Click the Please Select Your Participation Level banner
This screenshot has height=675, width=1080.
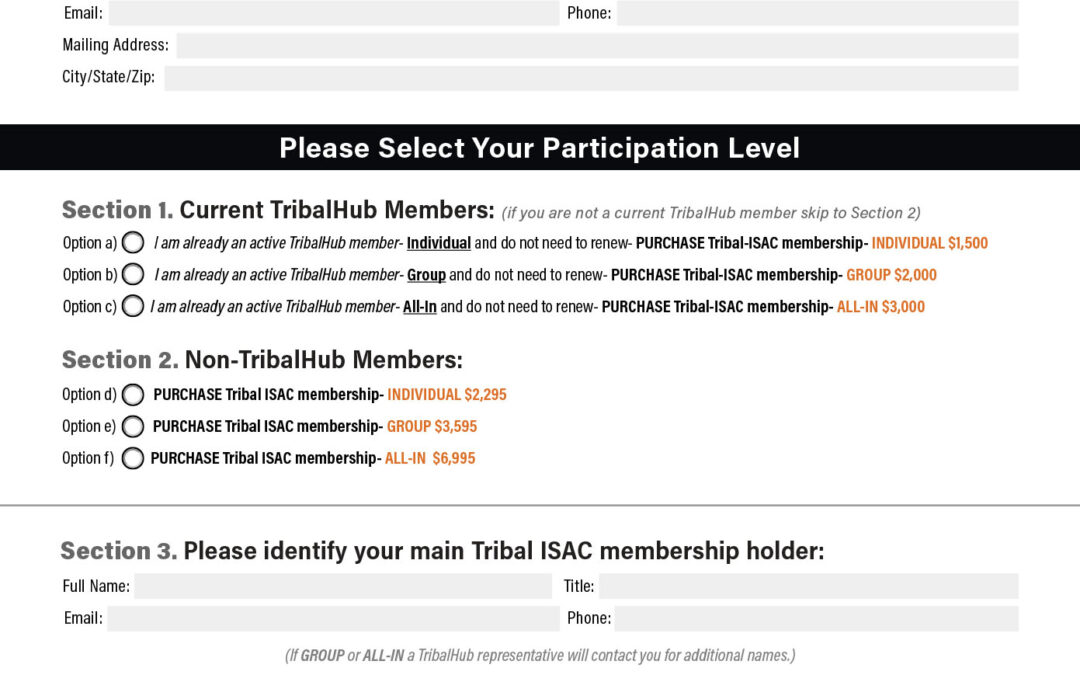540,148
